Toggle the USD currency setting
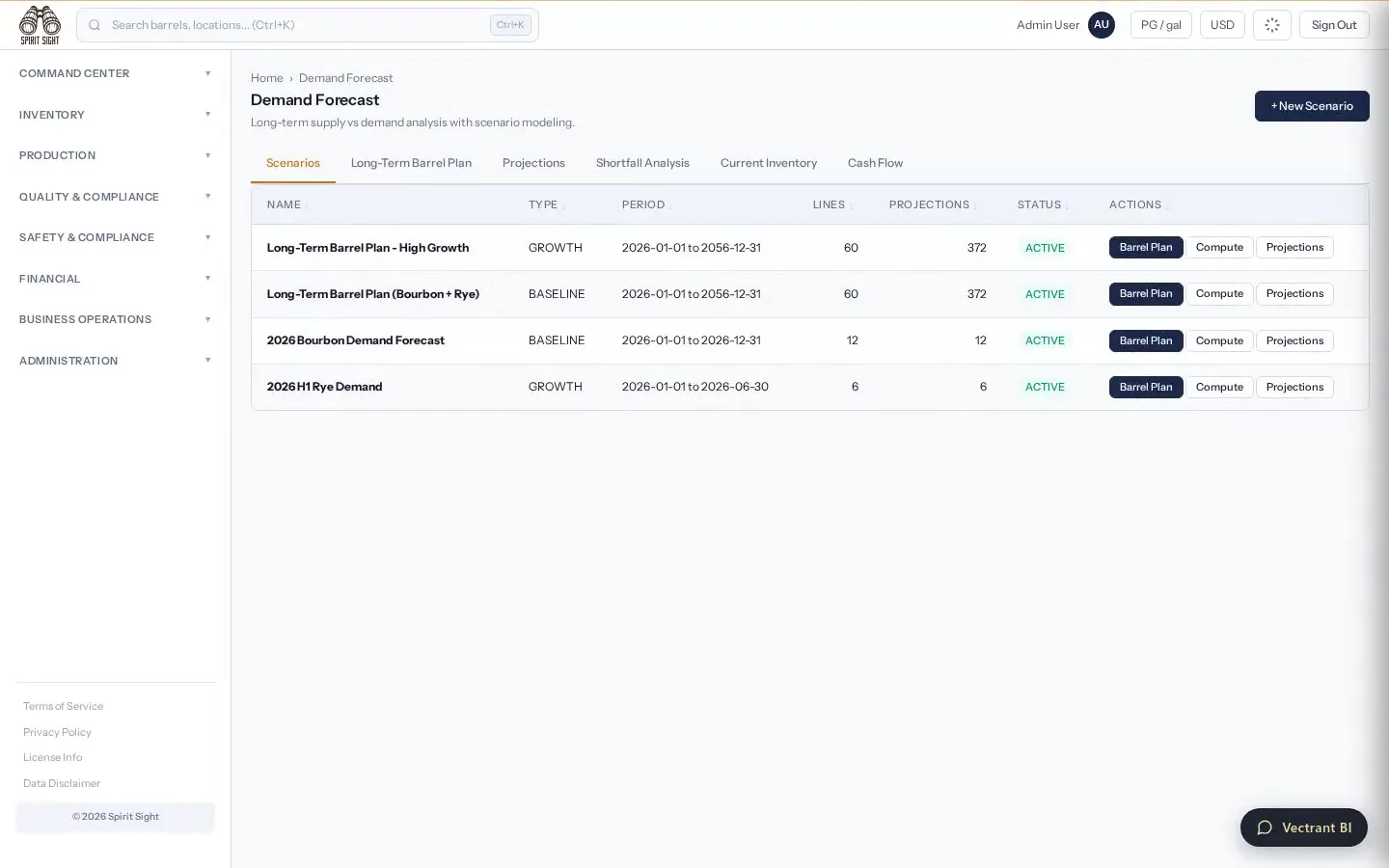This screenshot has width=1389, height=868. [1222, 25]
